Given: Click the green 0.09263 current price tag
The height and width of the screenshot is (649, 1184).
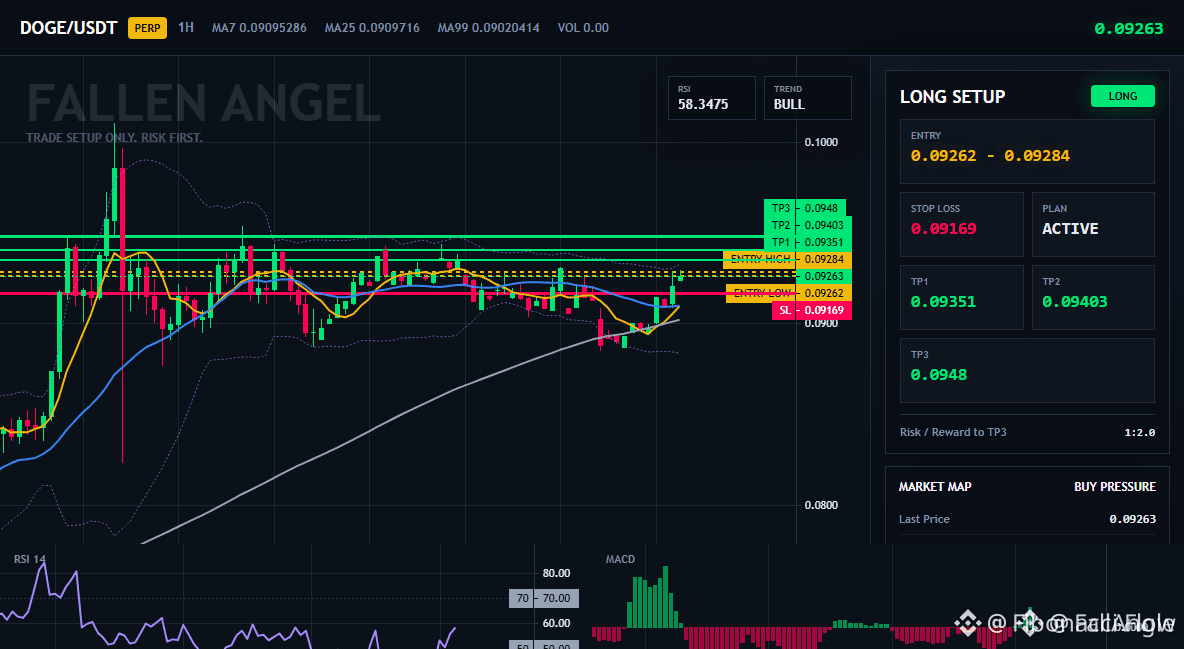Looking at the screenshot, I should coord(824,277).
